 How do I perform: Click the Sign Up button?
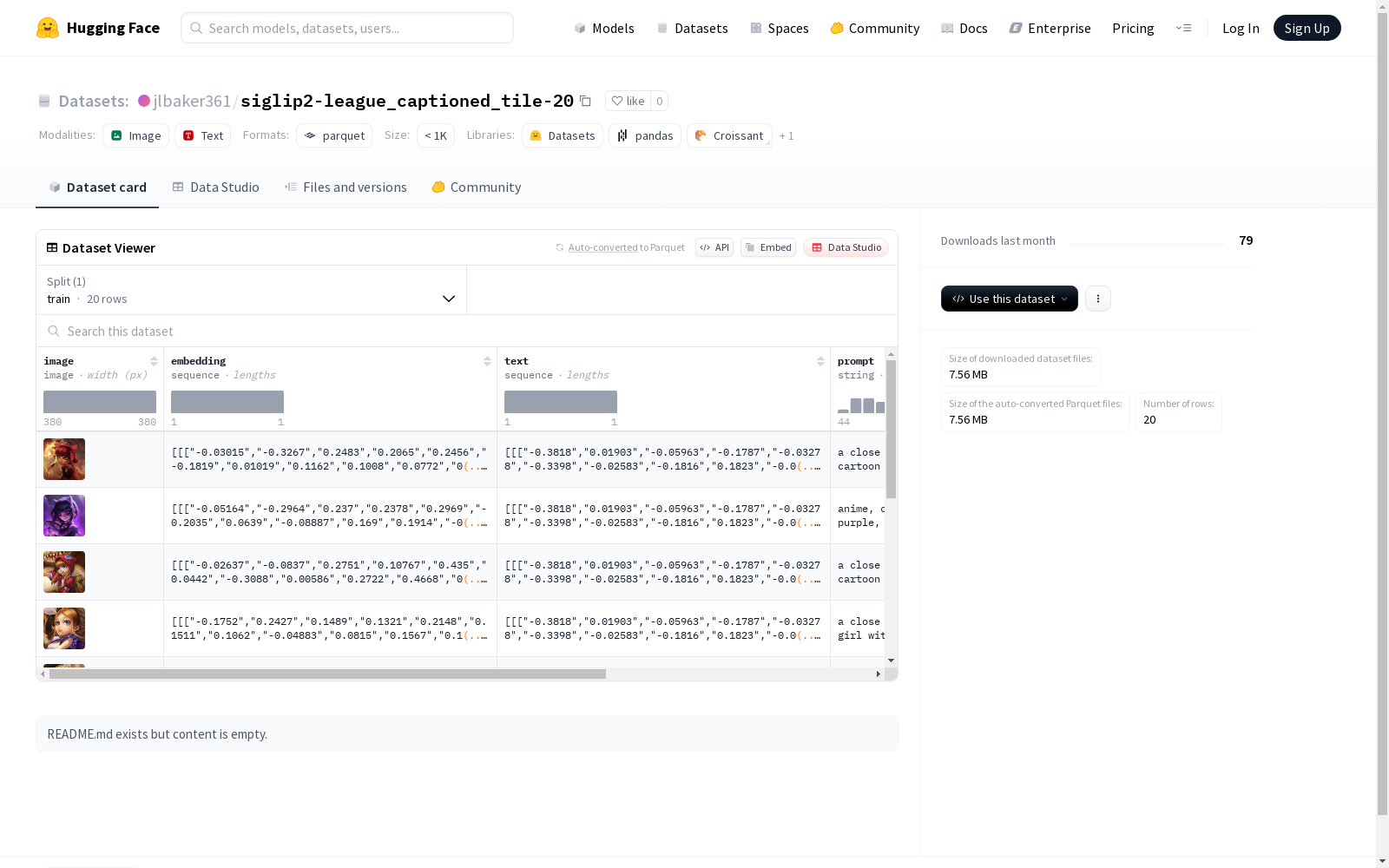(1307, 28)
